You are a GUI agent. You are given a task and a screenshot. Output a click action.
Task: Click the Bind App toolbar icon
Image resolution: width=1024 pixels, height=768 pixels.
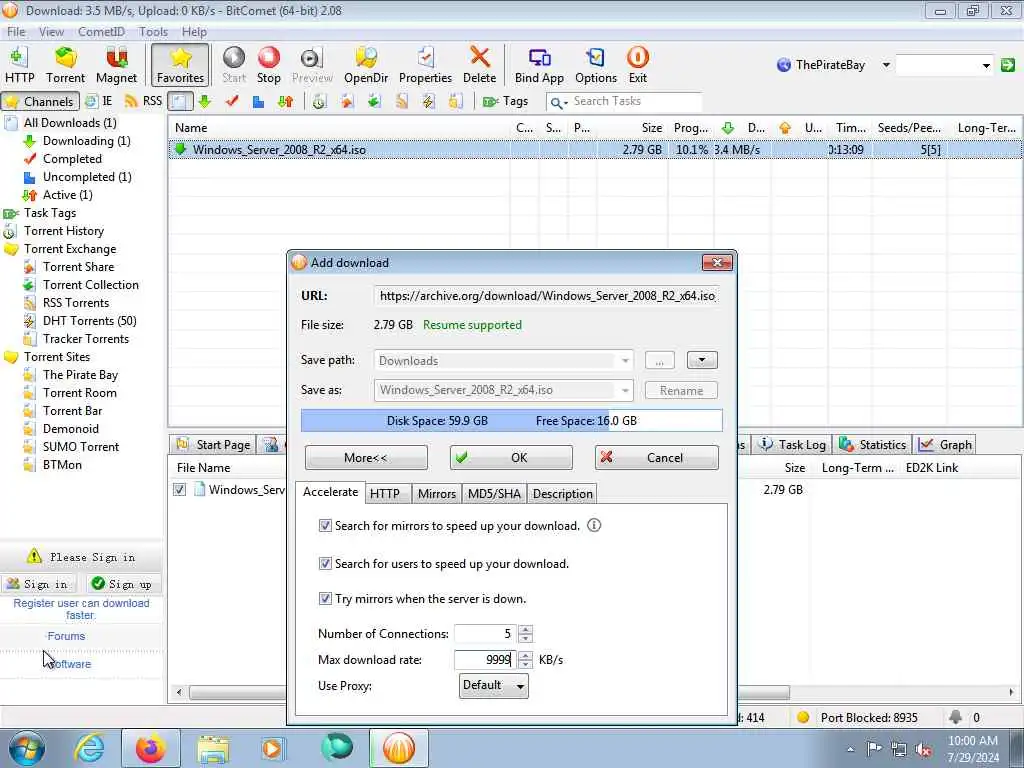539,65
